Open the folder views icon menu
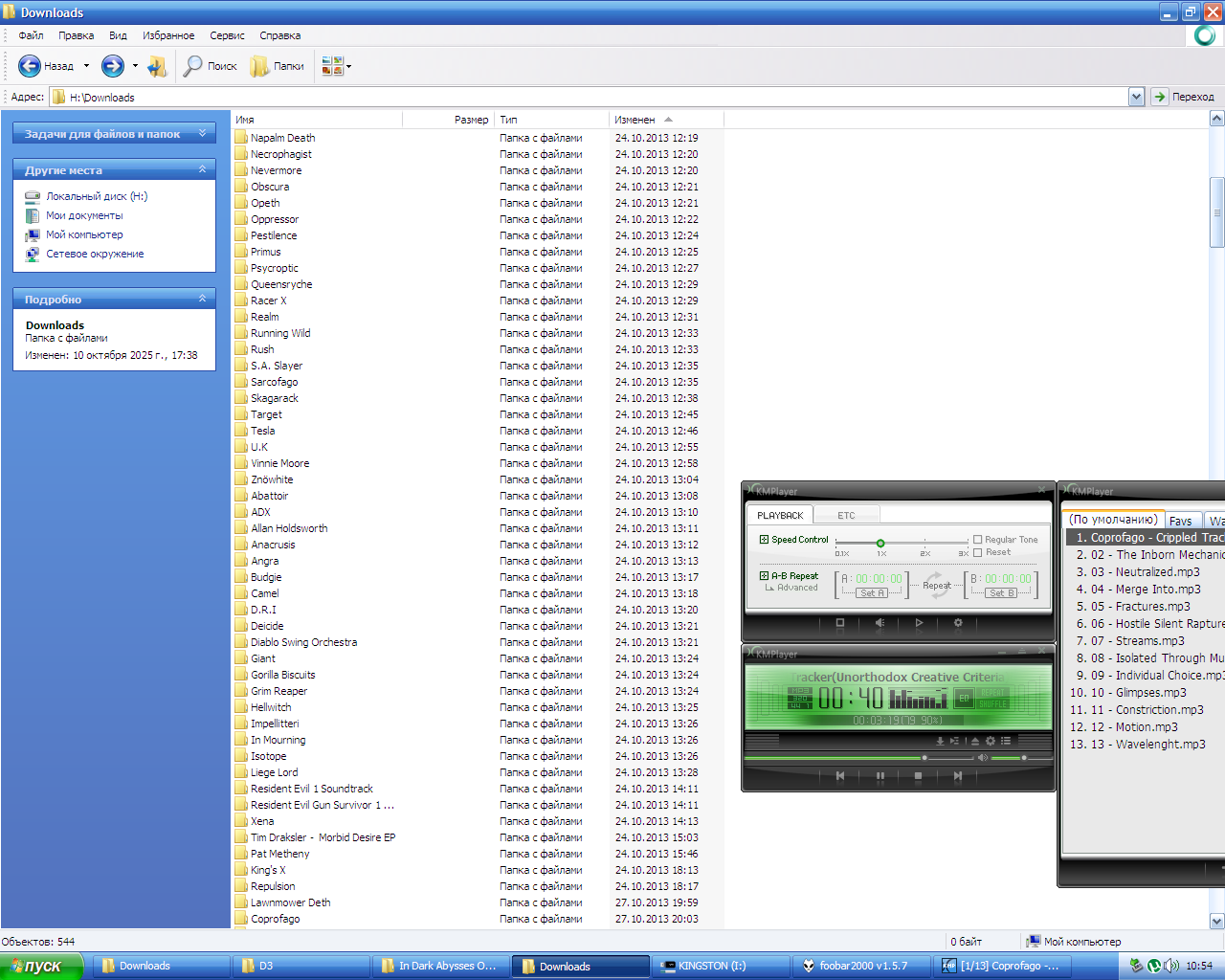Viewport: 1225px width, 980px height. [x=336, y=66]
